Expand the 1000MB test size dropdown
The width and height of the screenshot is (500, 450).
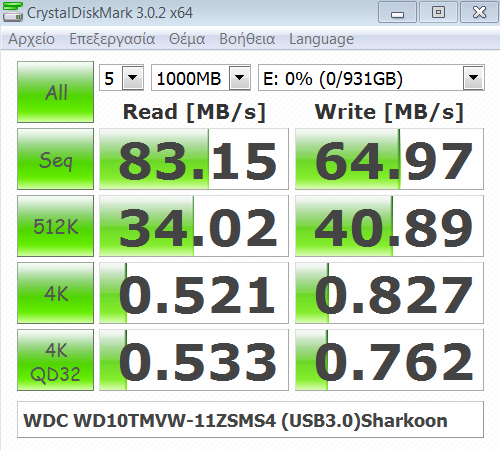point(201,78)
